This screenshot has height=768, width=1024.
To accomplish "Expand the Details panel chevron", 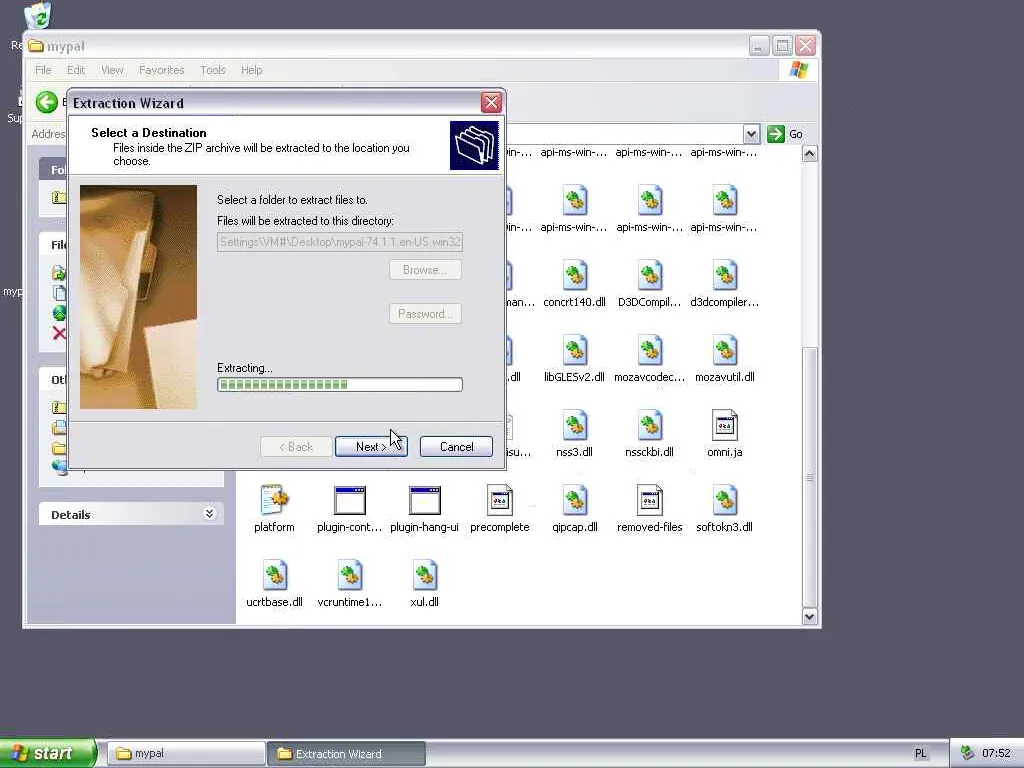I will tap(209, 514).
